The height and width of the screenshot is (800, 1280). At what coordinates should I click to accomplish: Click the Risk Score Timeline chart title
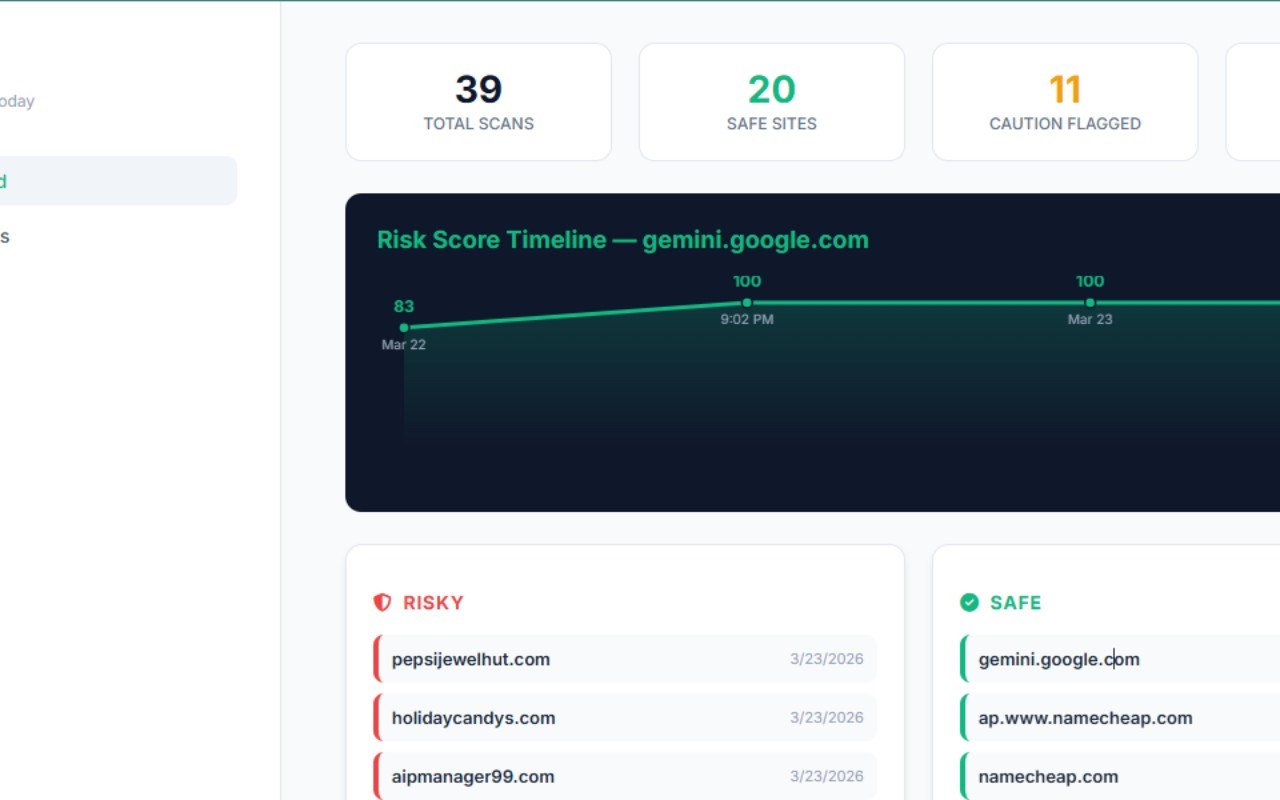point(623,240)
